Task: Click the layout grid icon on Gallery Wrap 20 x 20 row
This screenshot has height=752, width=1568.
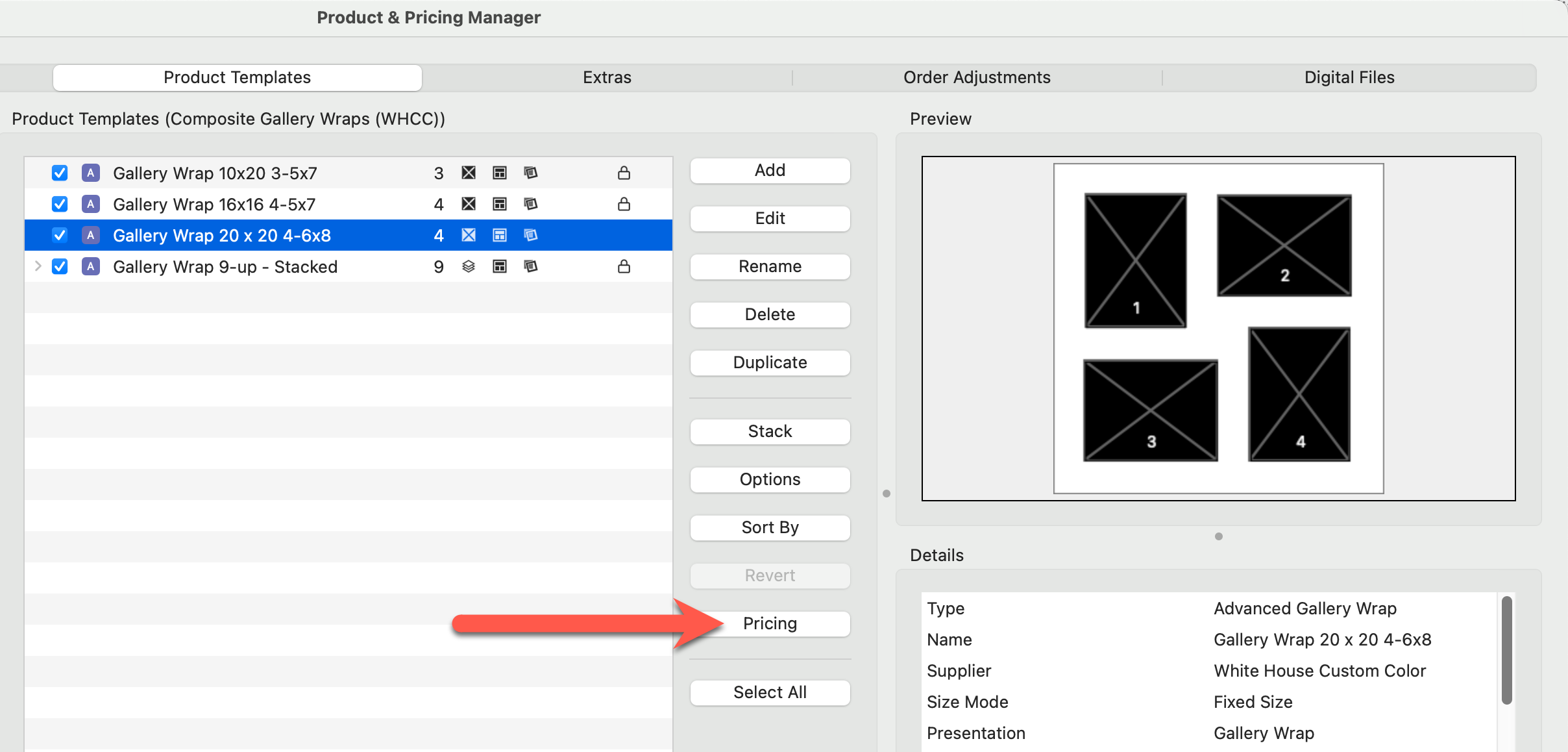Action: [500, 235]
